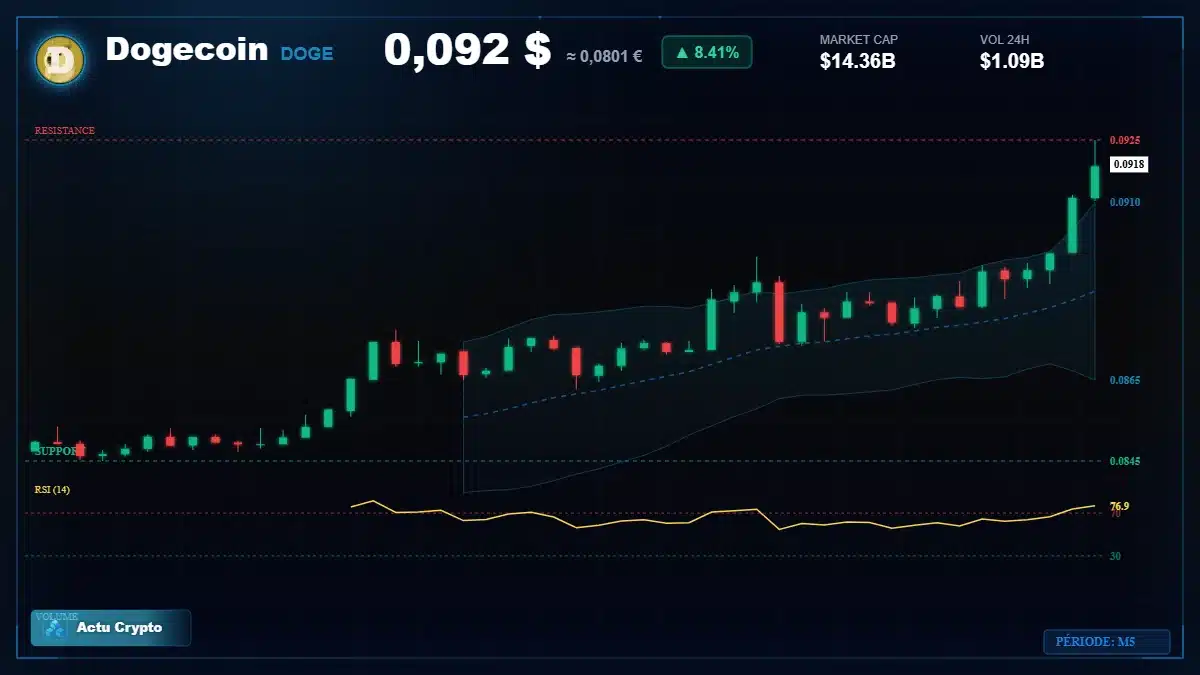Screen dimensions: 1200x675
Task: Click the 8.41% change badge
Action: coord(707,53)
